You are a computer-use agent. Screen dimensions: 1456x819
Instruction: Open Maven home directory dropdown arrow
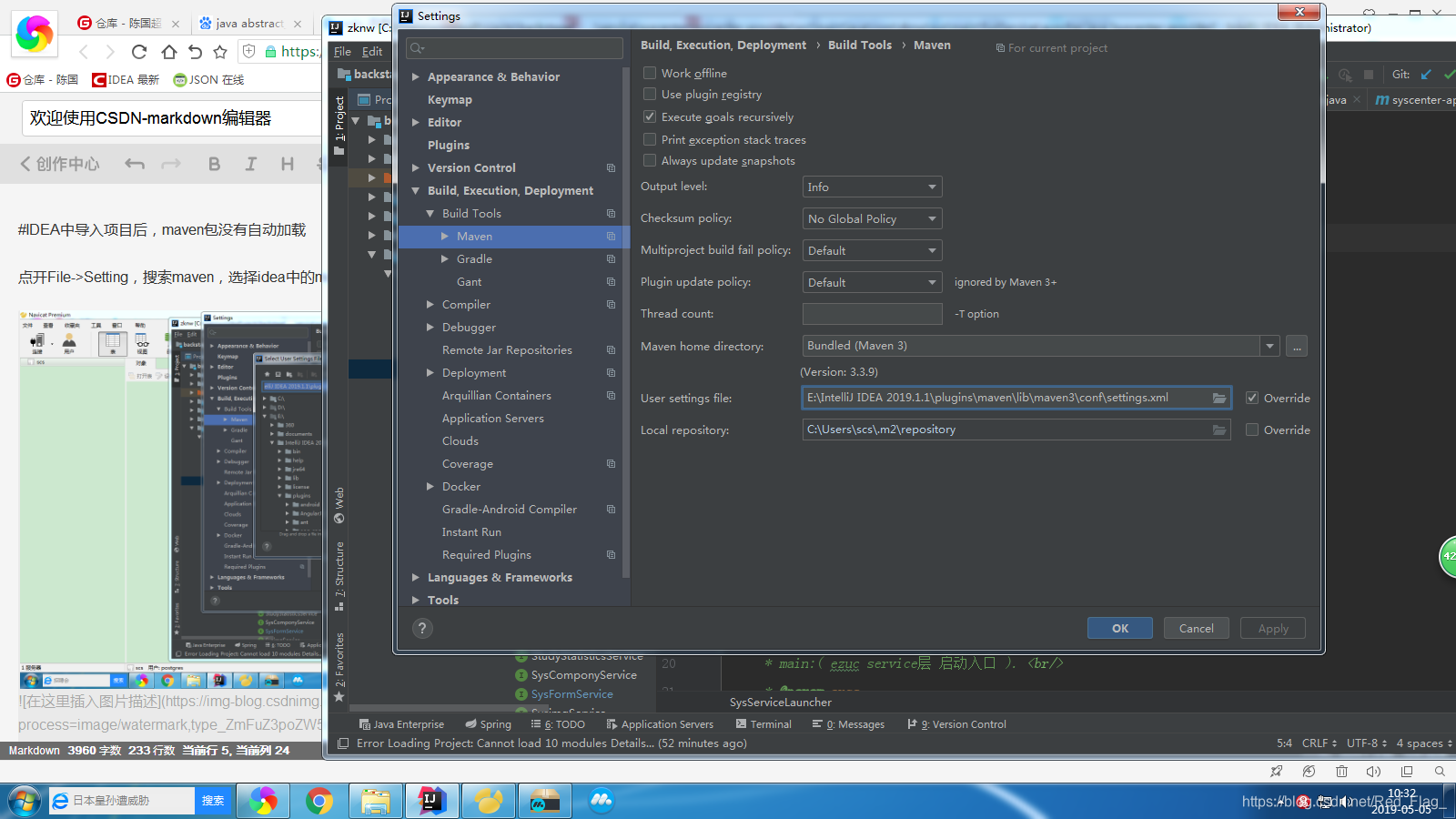coord(1269,346)
